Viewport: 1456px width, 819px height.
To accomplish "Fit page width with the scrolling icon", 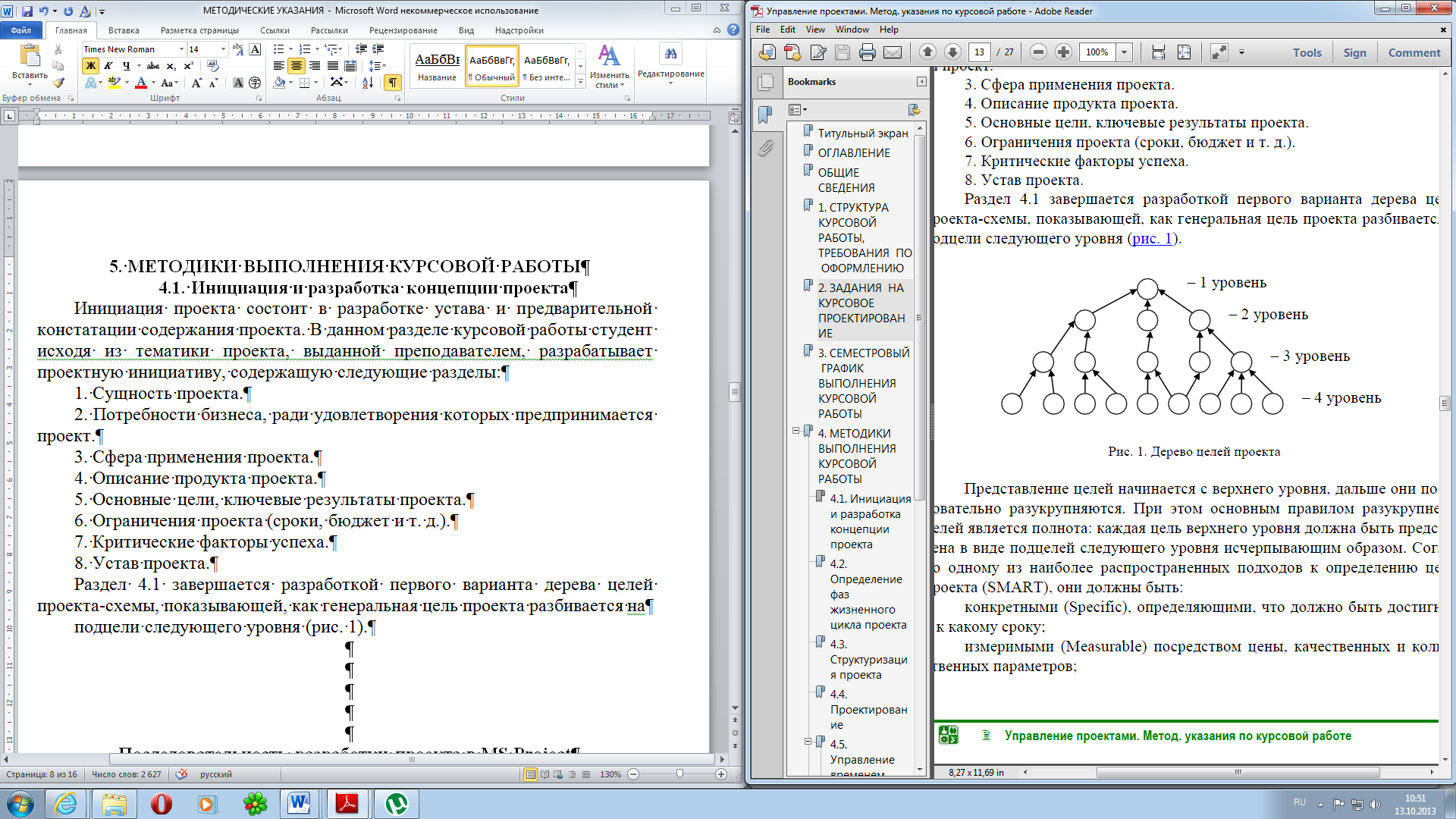I will [x=1158, y=52].
